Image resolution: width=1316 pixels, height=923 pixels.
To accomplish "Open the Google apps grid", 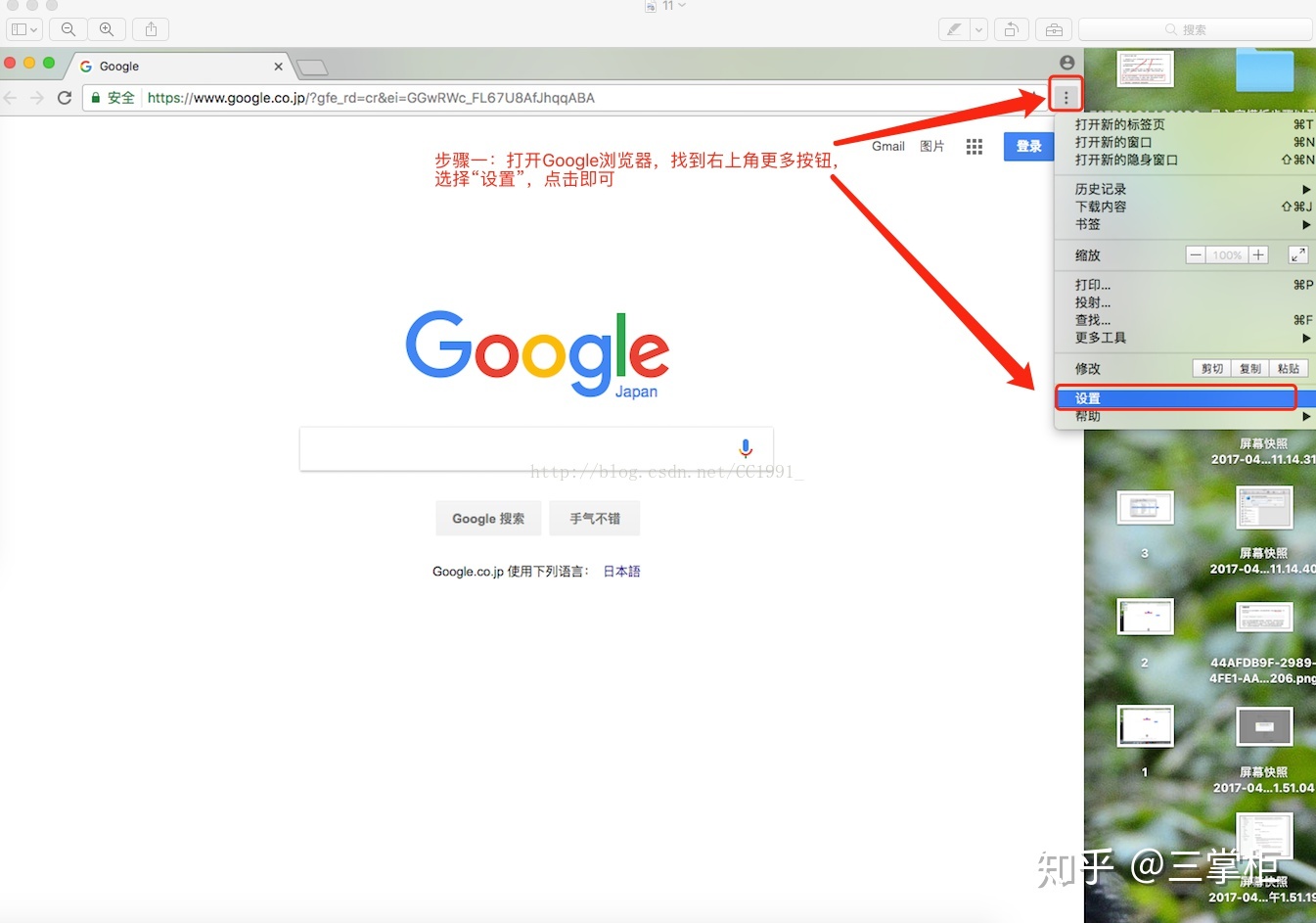I will tap(975, 147).
